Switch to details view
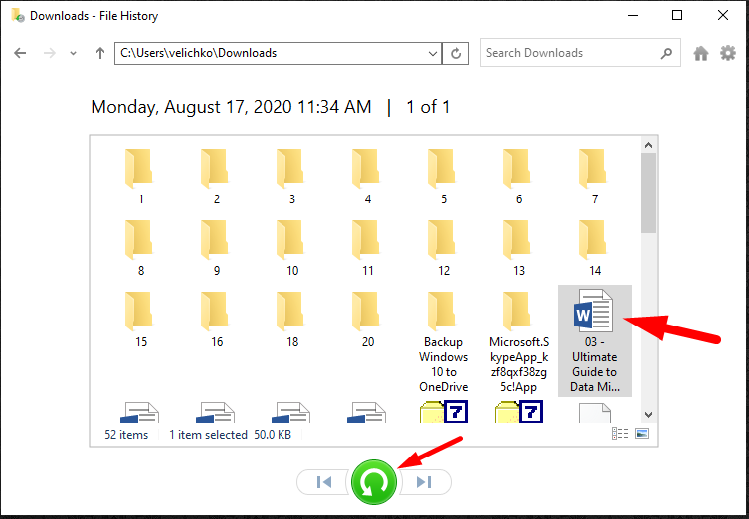Viewport: 749px width, 519px height. click(619, 434)
